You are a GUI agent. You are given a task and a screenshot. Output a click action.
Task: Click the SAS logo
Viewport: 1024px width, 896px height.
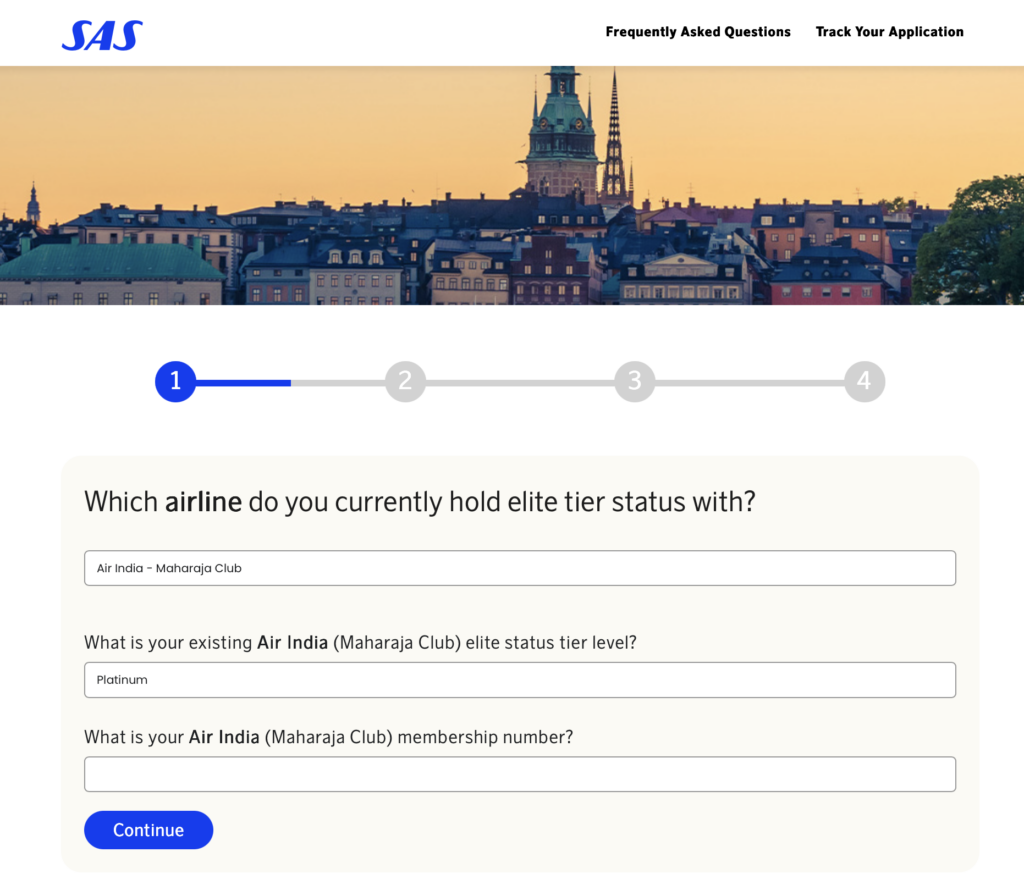pos(102,35)
